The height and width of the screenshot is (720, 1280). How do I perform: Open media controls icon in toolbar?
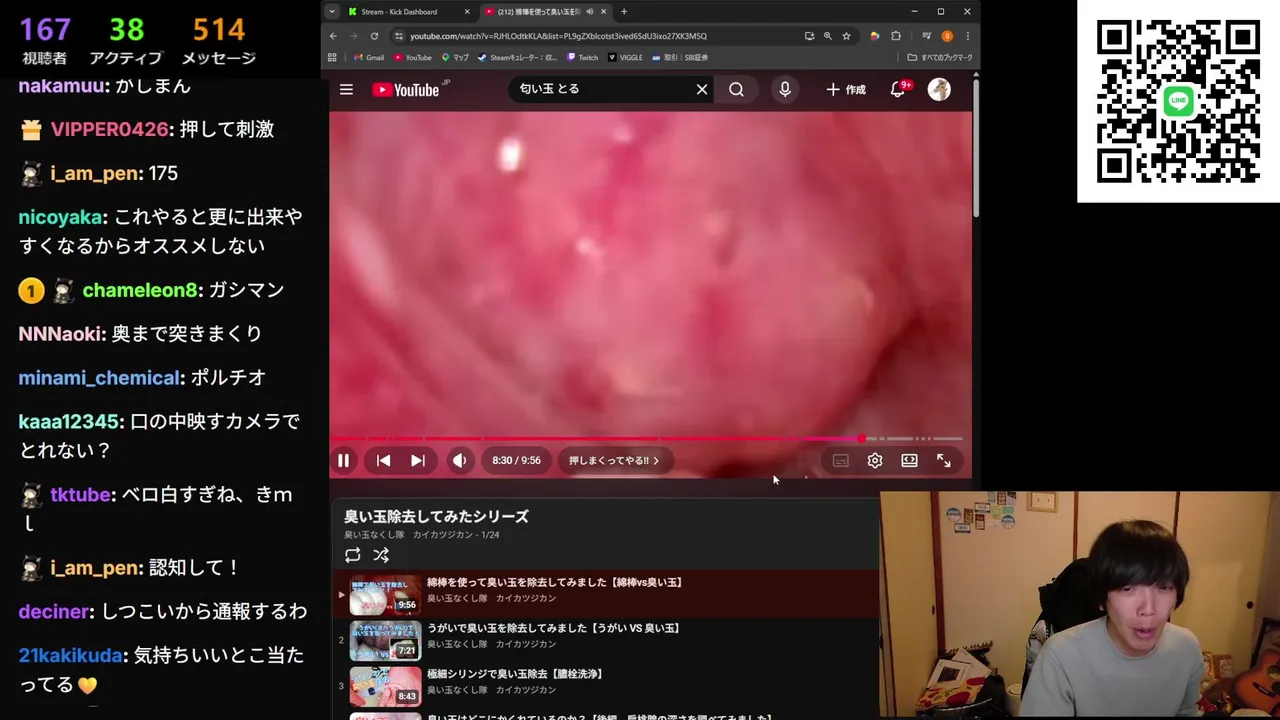point(926,36)
